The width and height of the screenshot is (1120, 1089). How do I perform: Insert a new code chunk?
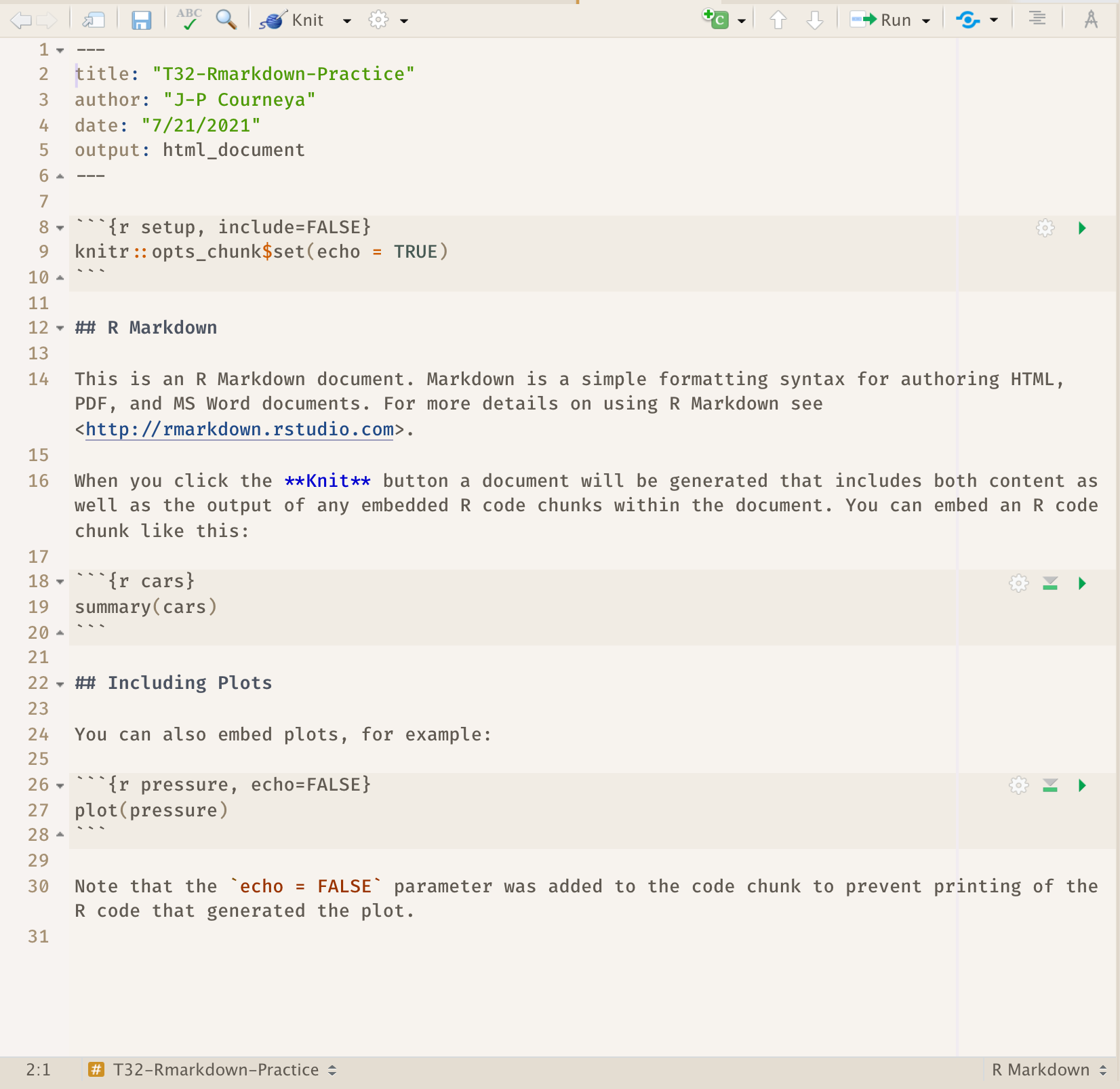(x=716, y=20)
